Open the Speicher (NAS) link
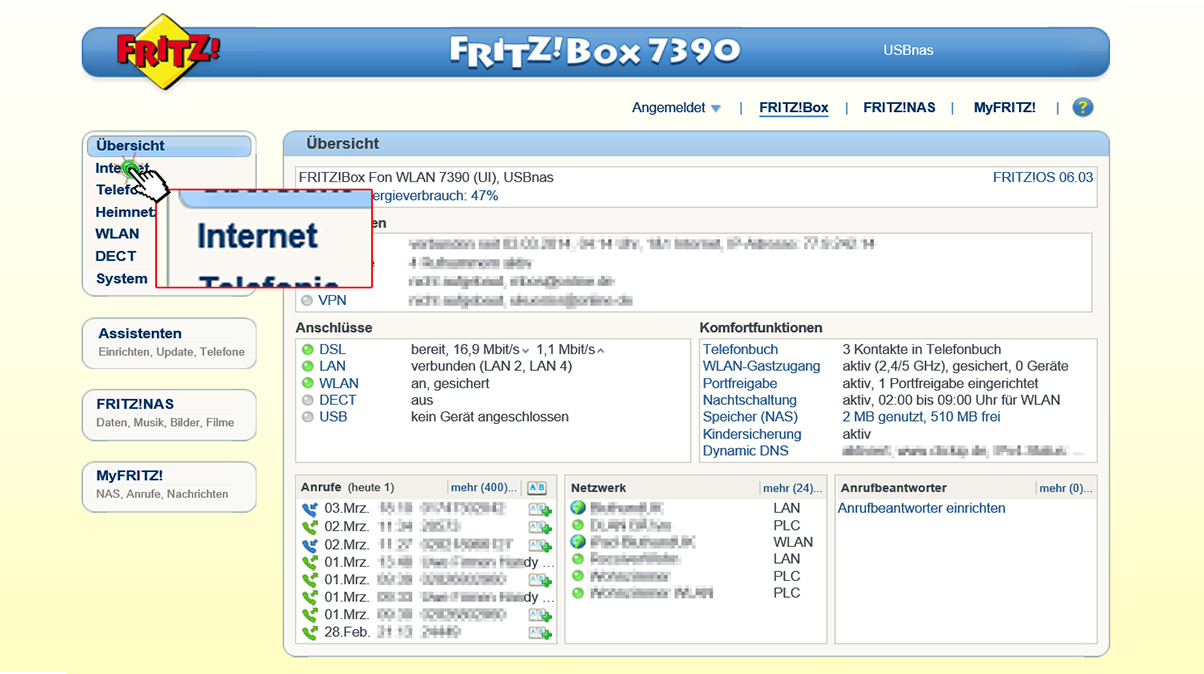 tap(751, 417)
